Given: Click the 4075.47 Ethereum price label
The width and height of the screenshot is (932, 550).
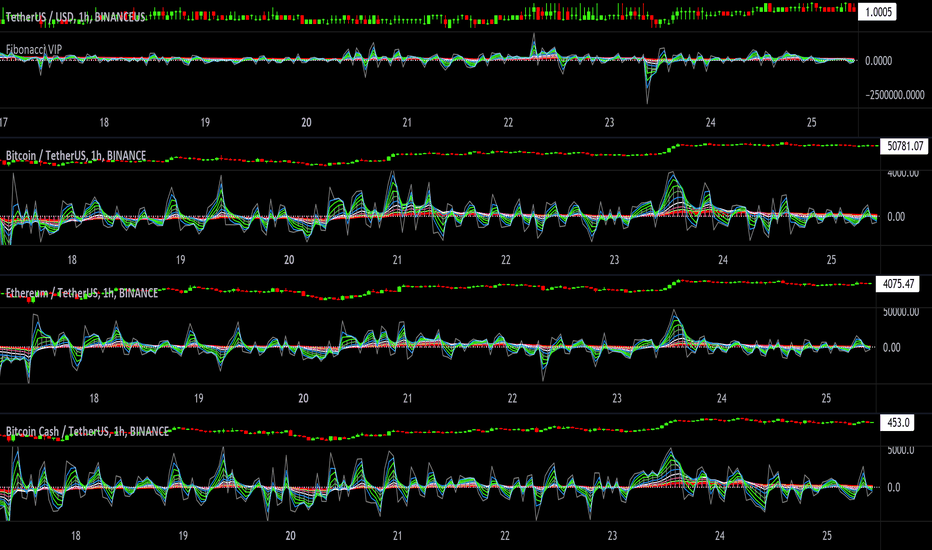Looking at the screenshot, I should coord(899,284).
